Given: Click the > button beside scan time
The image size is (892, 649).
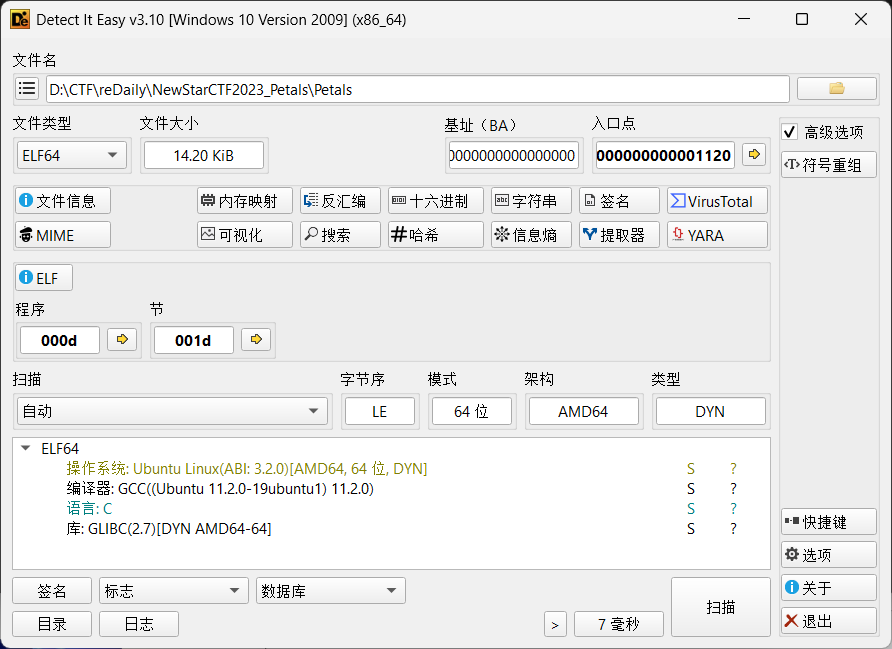Looking at the screenshot, I should click(555, 625).
